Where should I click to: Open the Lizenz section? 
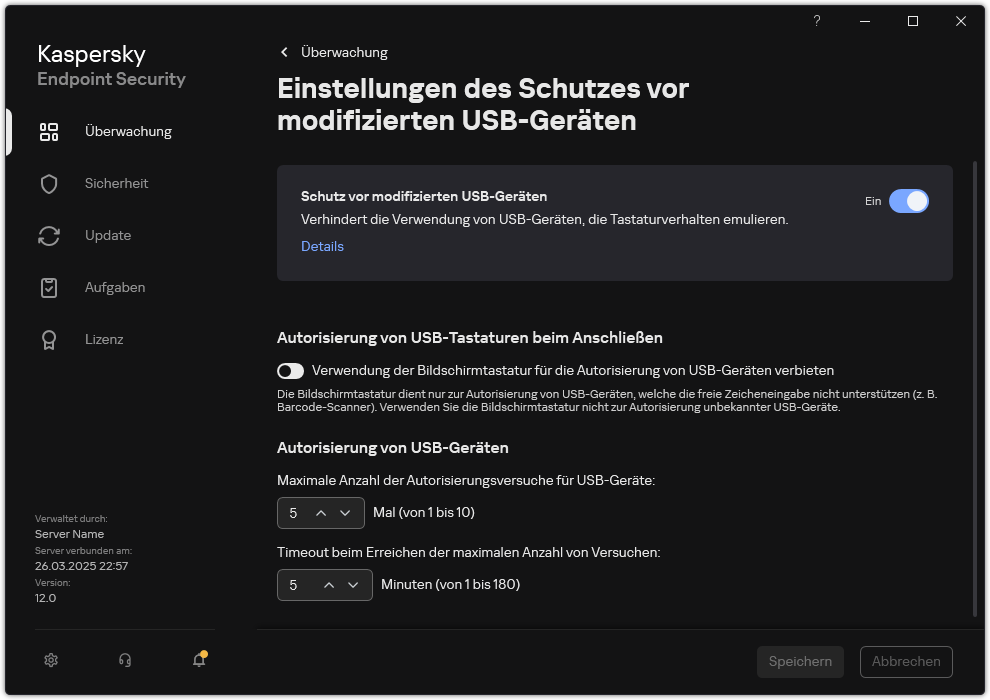pyautogui.click(x=104, y=339)
